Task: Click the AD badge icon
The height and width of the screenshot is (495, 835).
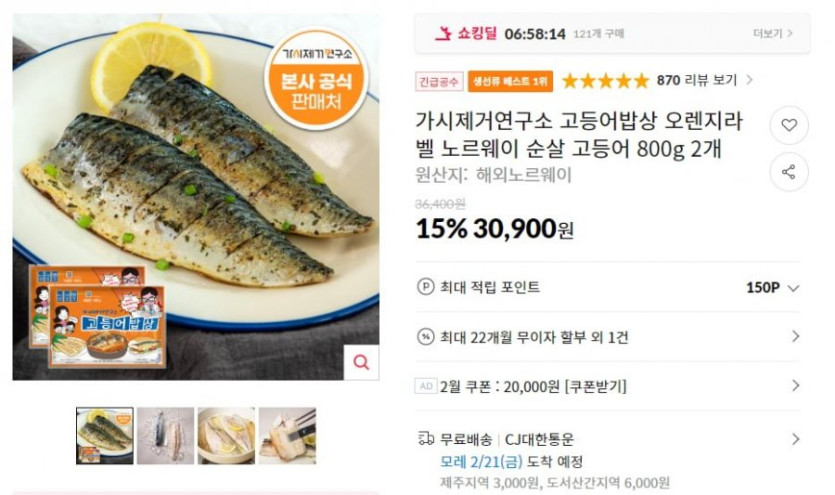Action: tap(425, 386)
